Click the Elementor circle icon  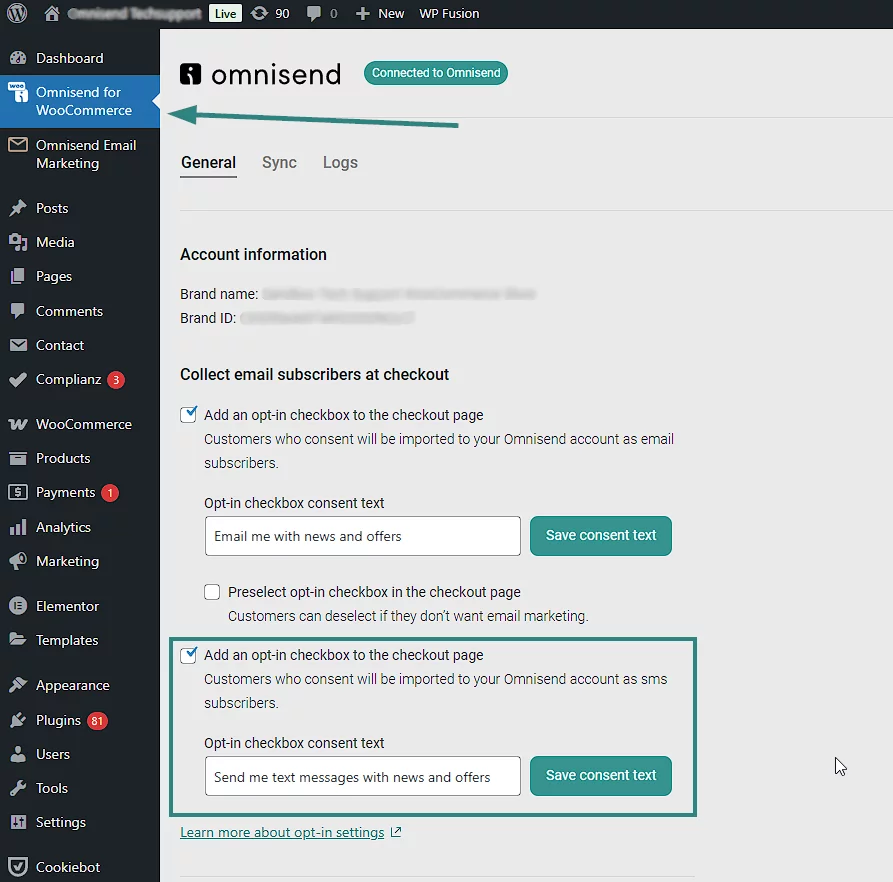[18, 606]
